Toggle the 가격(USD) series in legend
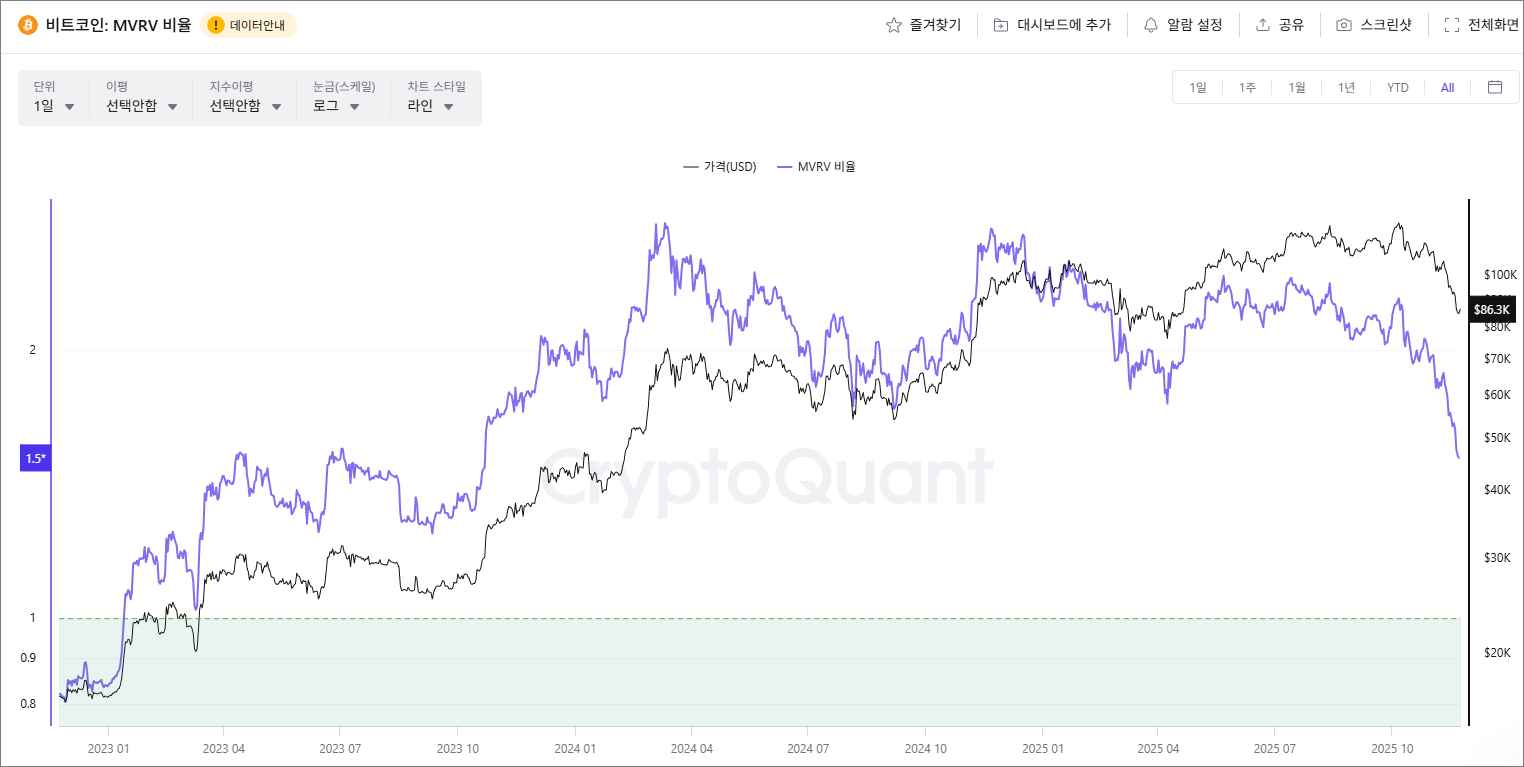This screenshot has height=767, width=1524. coord(720,166)
